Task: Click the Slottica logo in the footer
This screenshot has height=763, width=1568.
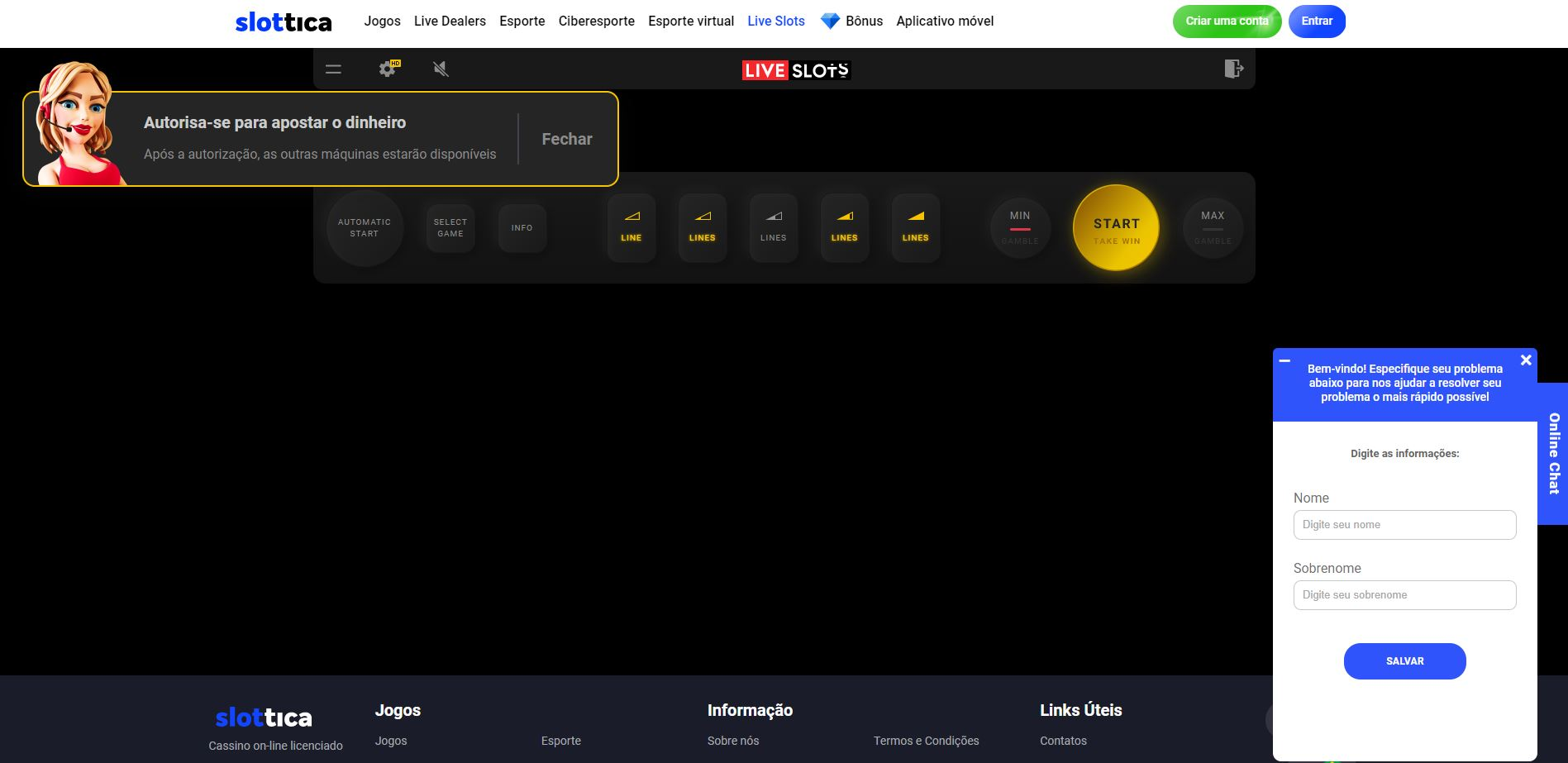Action: click(264, 718)
